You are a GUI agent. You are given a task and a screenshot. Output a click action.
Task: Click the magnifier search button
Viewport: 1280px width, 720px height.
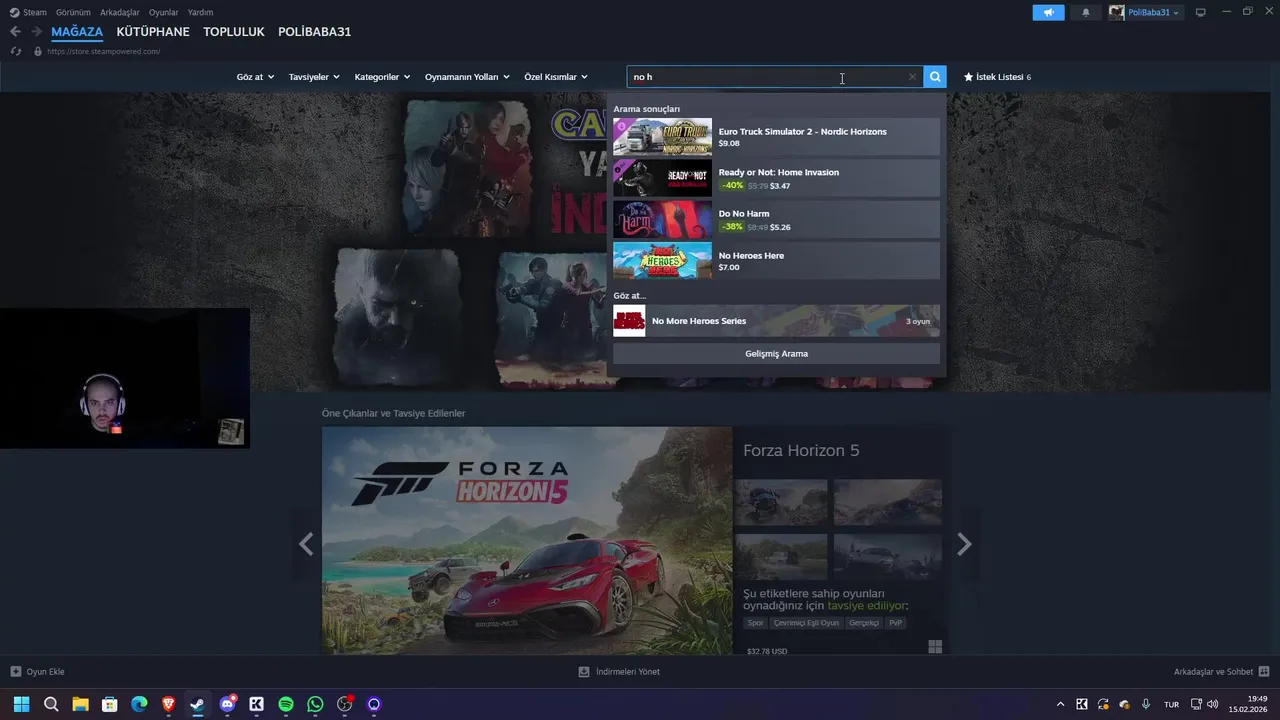click(935, 77)
